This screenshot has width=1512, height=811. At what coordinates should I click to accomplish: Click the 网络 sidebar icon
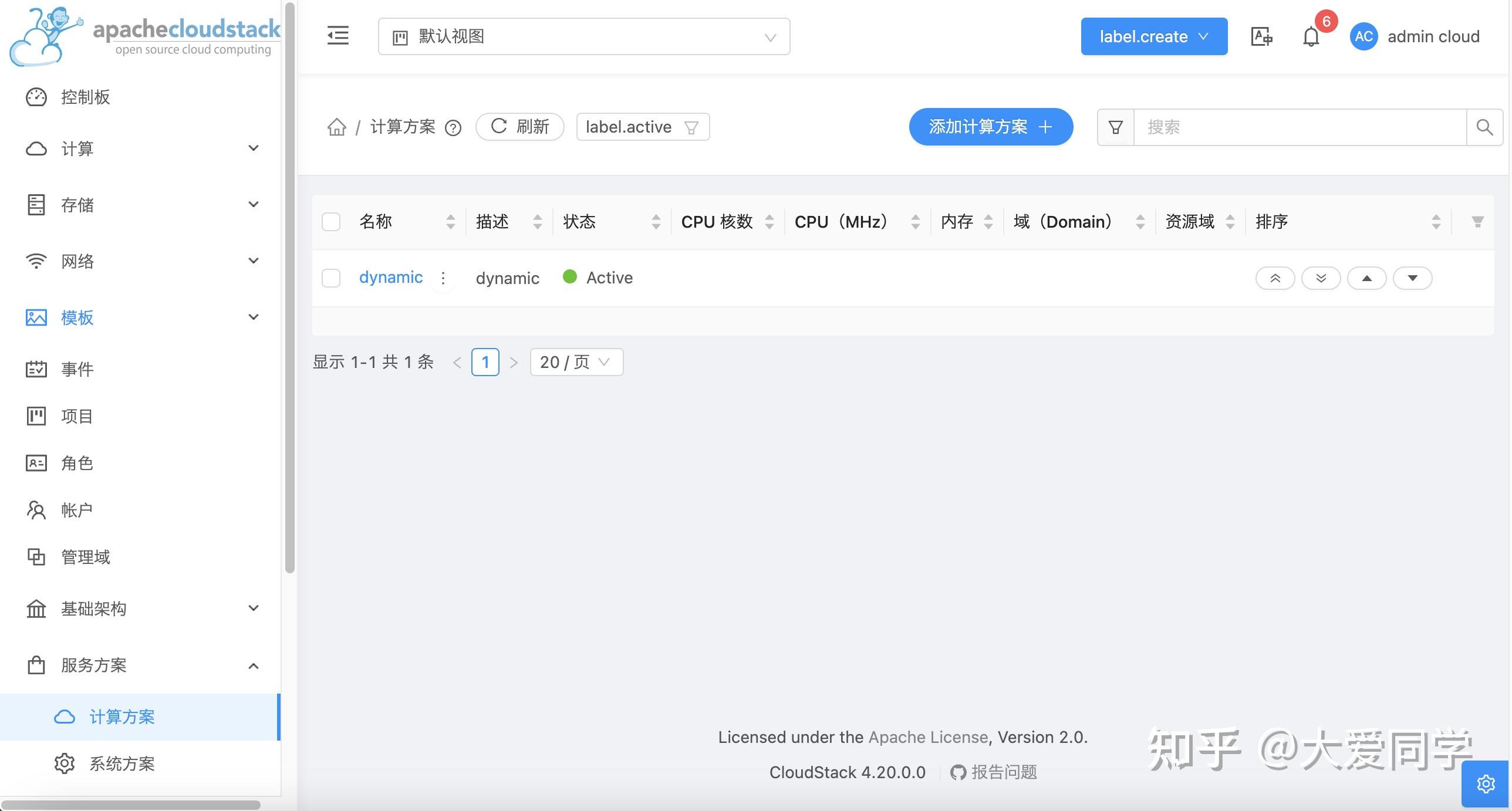(x=36, y=261)
